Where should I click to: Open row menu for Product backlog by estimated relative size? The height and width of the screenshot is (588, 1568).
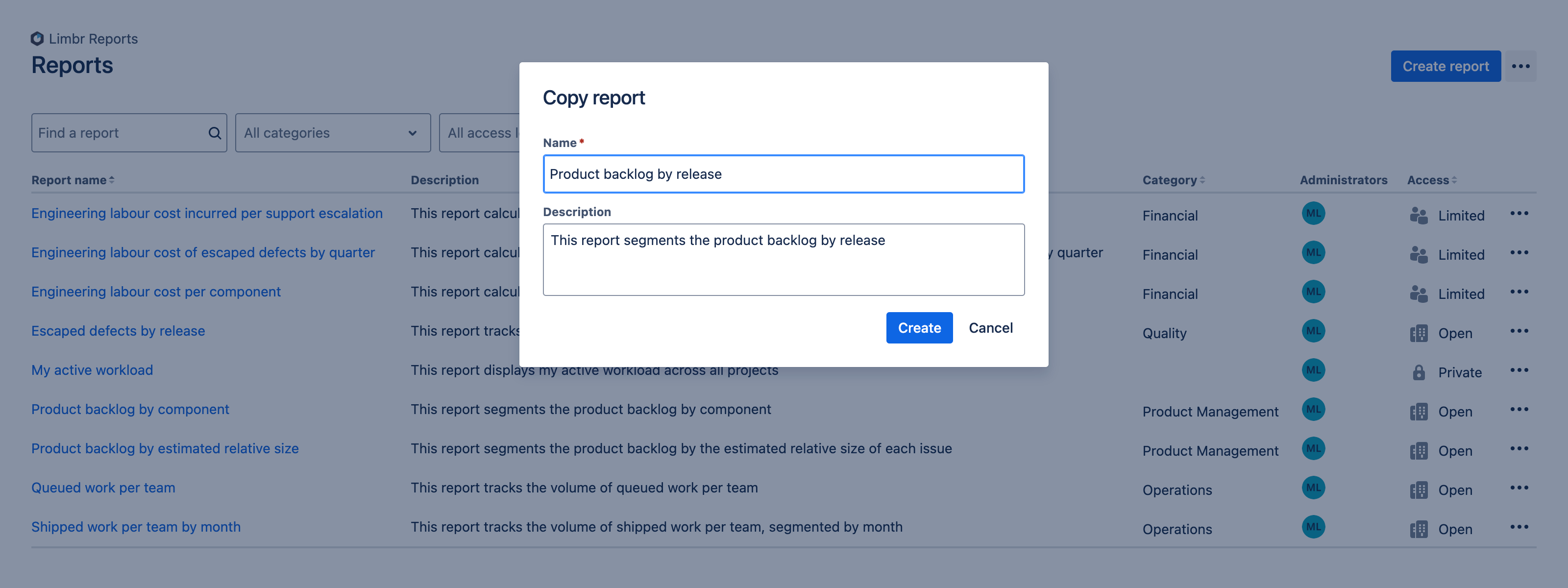pyautogui.click(x=1519, y=448)
